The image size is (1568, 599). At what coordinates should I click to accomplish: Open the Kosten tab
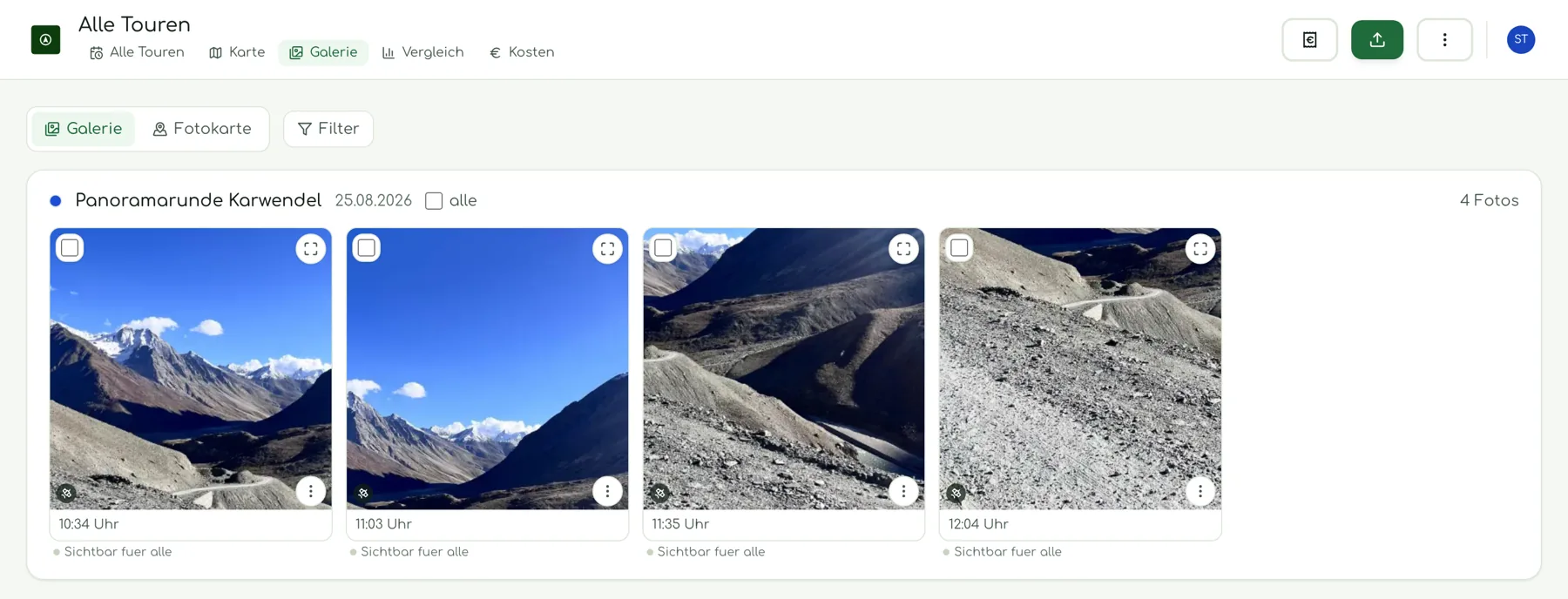click(522, 52)
